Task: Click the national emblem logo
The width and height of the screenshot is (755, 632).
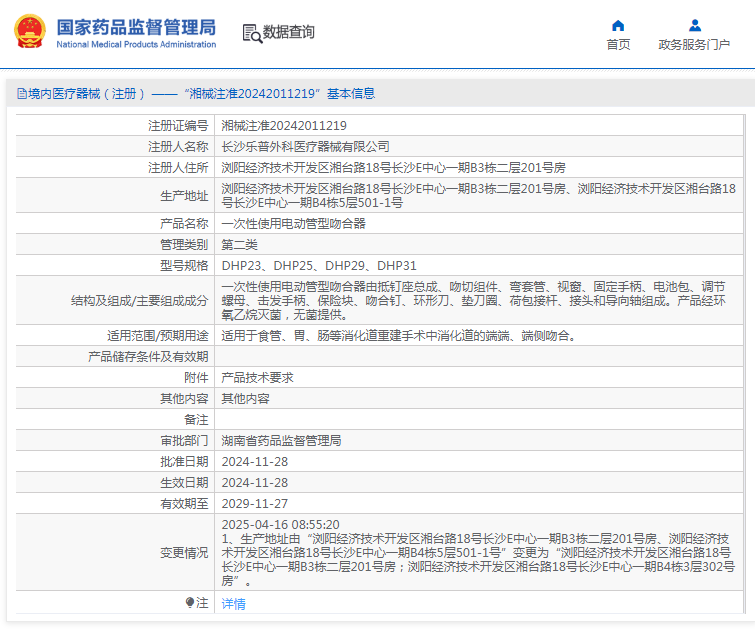Action: click(x=30, y=32)
